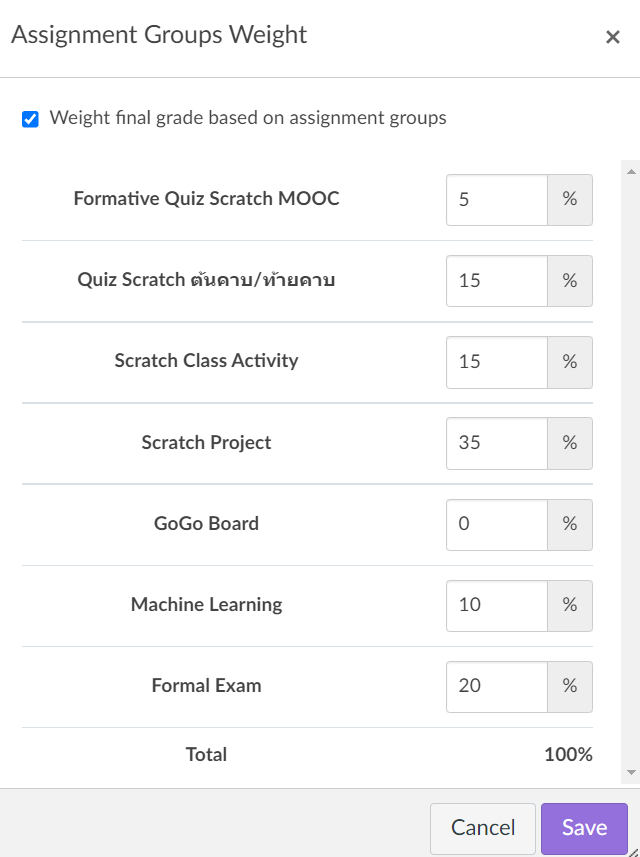Screen dimensions: 640x857
Task: Click the Formal Exam group label
Action: click(206, 686)
